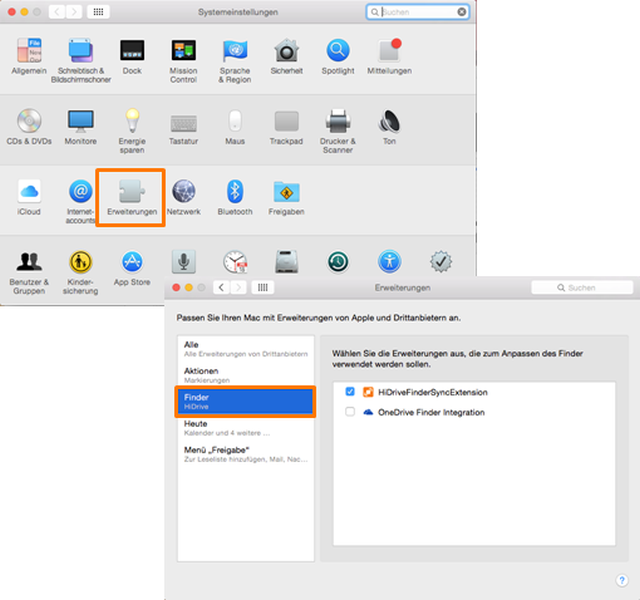
Task: Select Menü „Freigabe" category
Action: pos(246,454)
